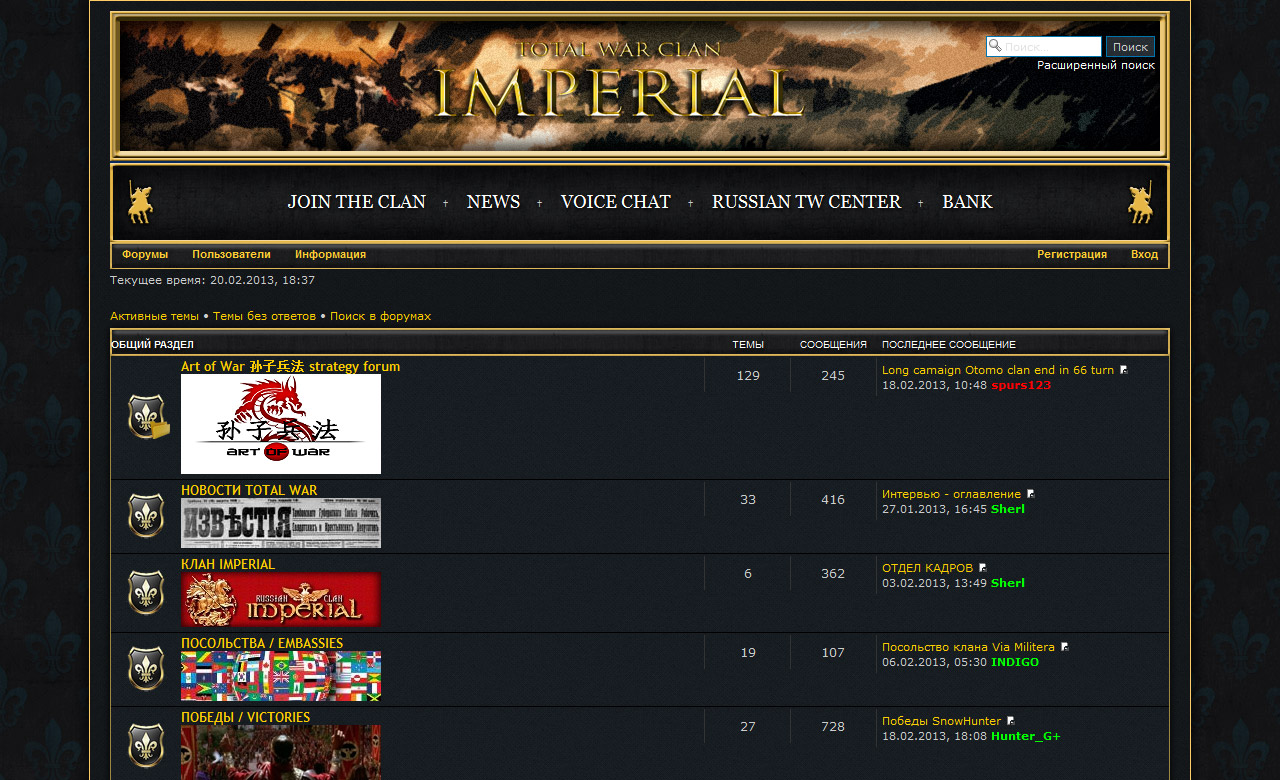Open the RUSSIAN TW CENTER menu item

806,202
